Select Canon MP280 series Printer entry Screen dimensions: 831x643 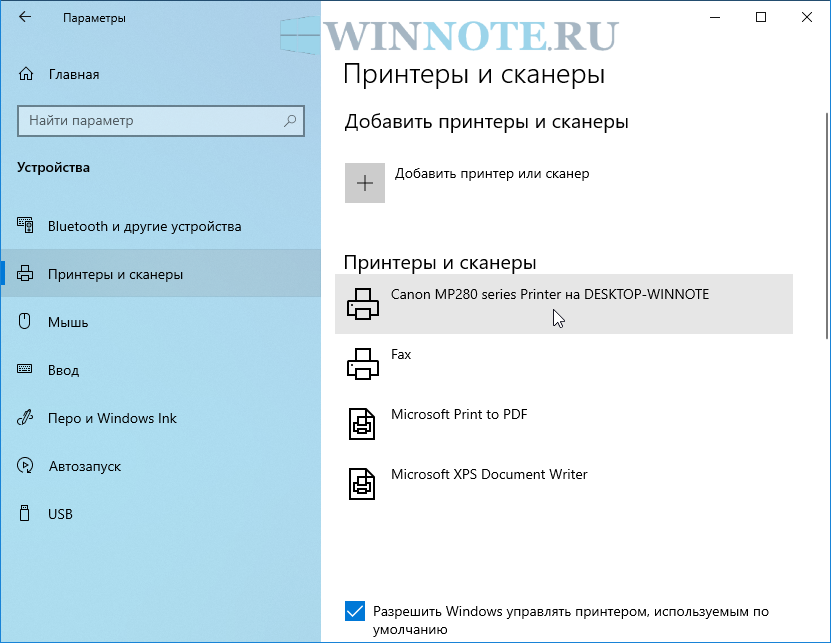pyautogui.click(x=549, y=295)
